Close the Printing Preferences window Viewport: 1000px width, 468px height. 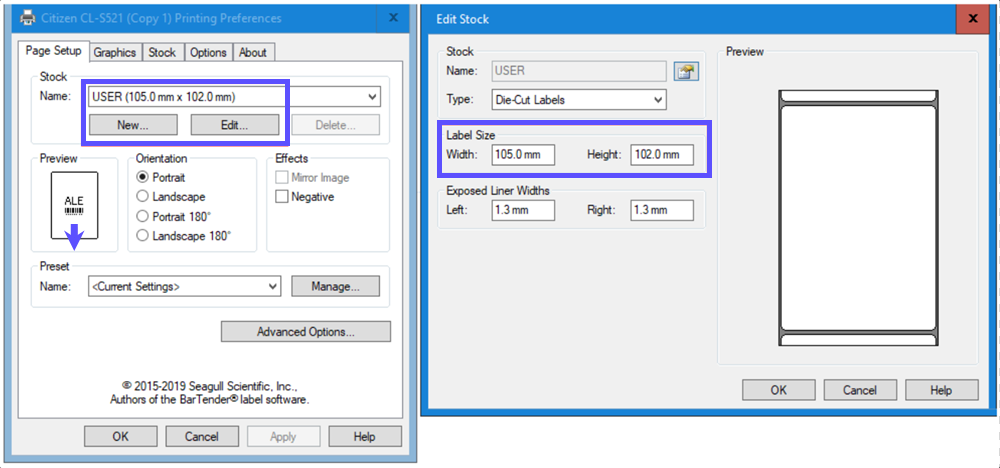(x=393, y=18)
